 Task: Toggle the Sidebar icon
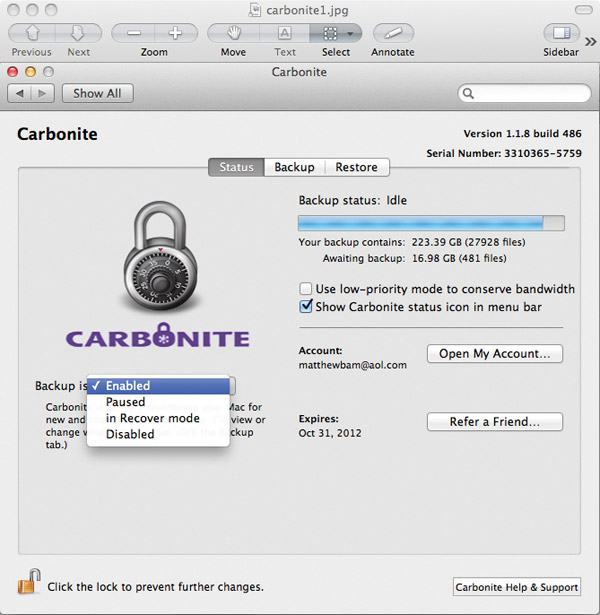pos(561,33)
